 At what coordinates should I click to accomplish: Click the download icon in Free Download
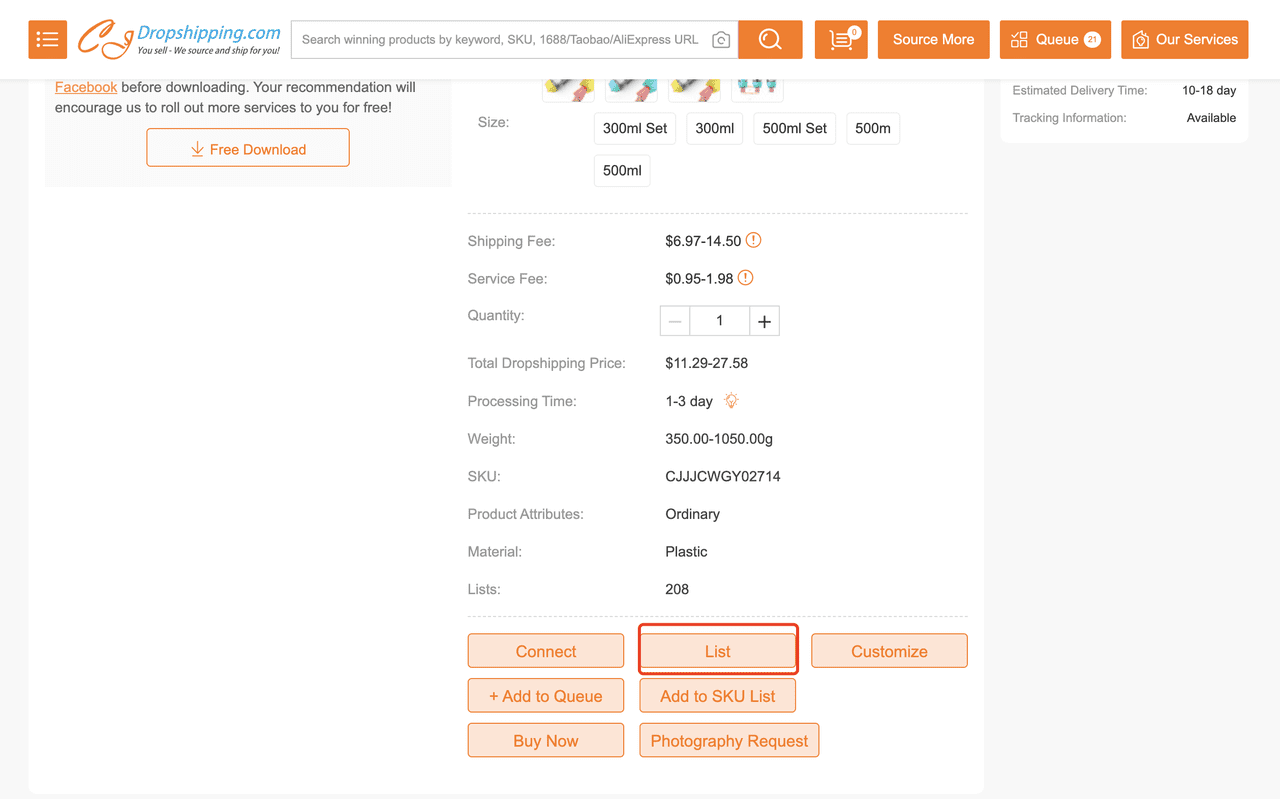pos(197,149)
